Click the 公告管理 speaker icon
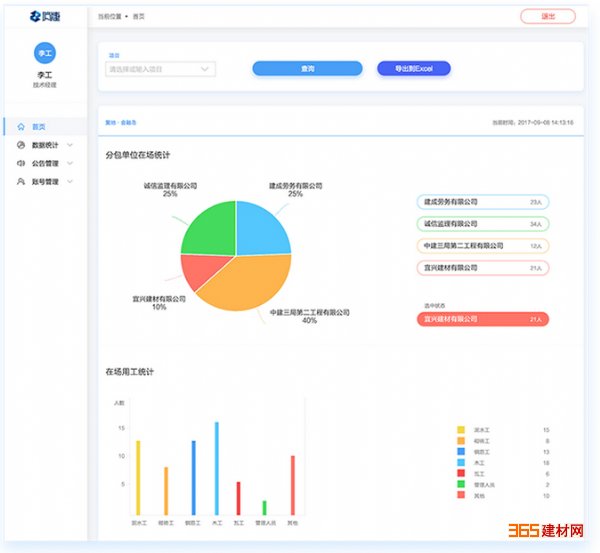This screenshot has width=600, height=553. (21, 163)
